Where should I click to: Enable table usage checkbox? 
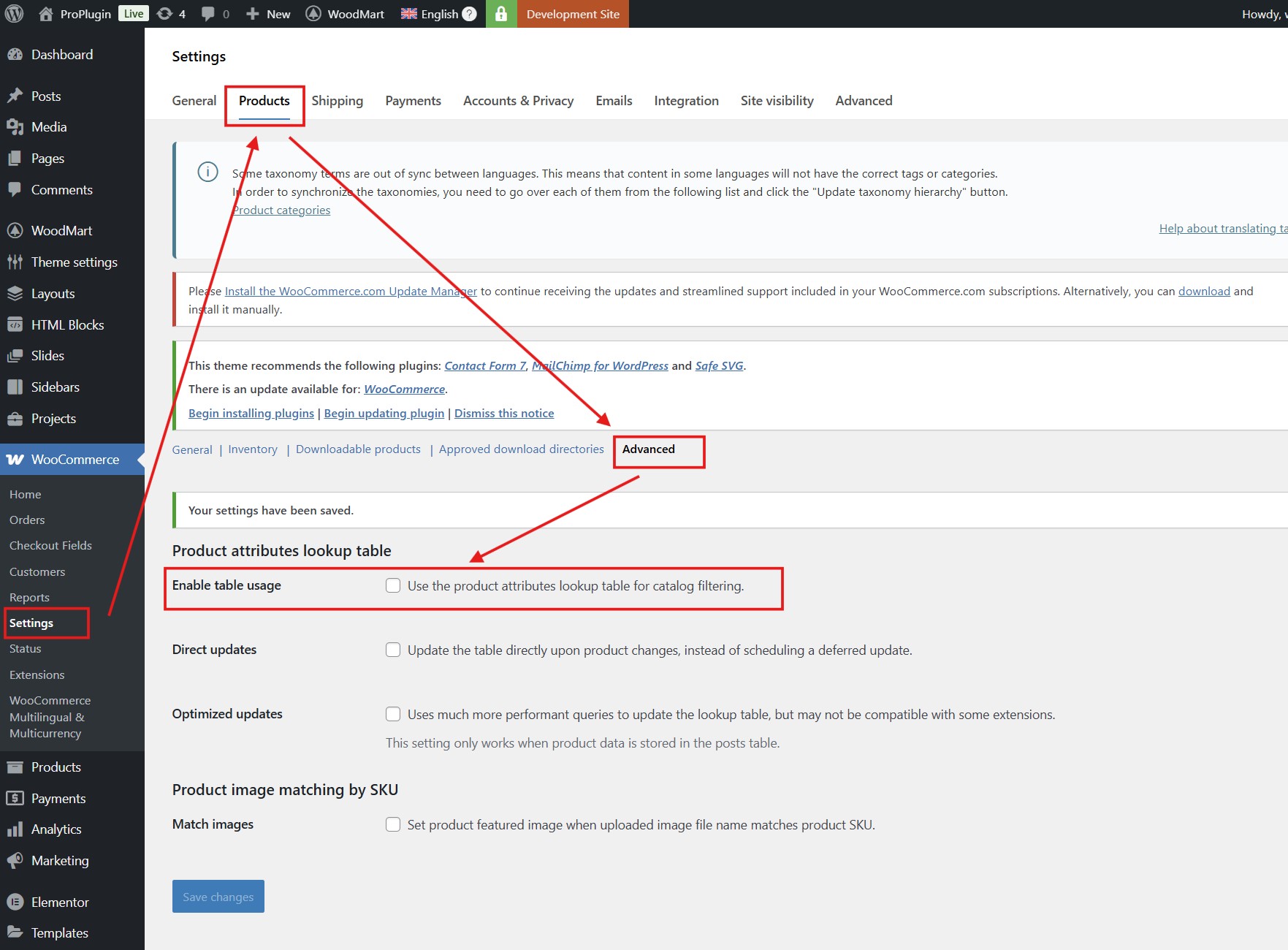[x=393, y=585]
